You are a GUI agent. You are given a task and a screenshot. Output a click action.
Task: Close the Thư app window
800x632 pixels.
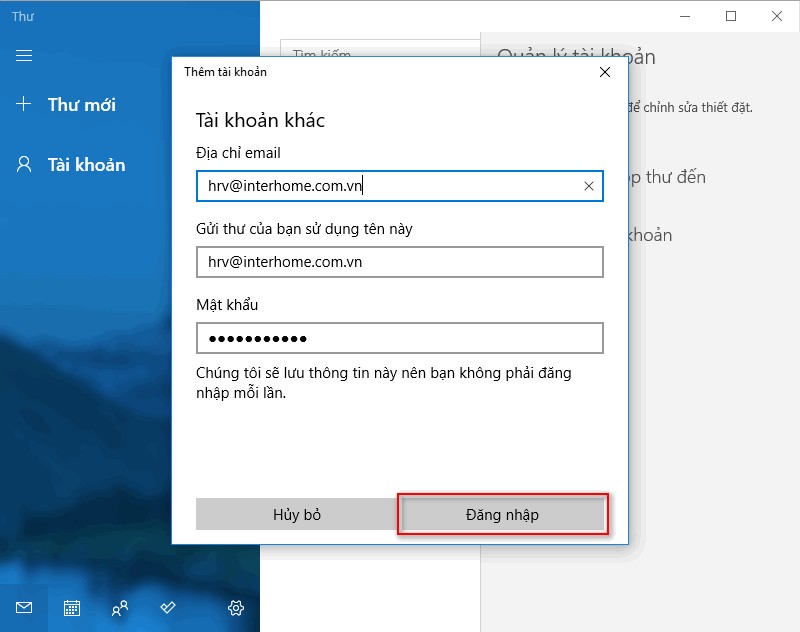pos(777,16)
